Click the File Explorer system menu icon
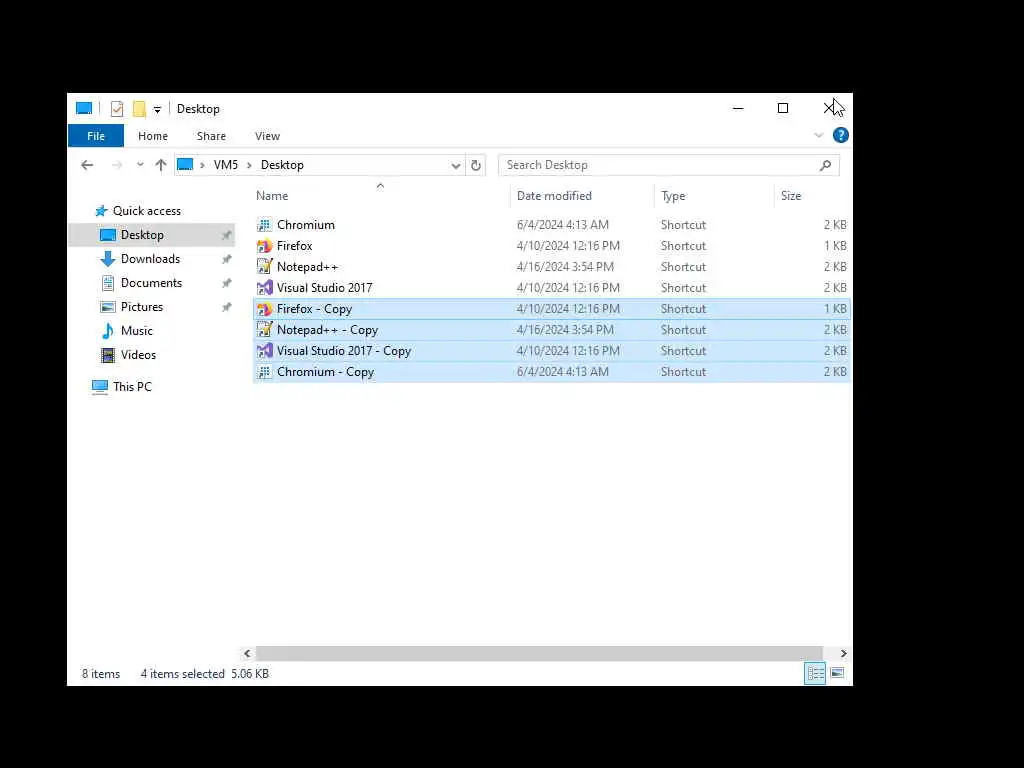This screenshot has width=1024, height=768. [x=84, y=108]
